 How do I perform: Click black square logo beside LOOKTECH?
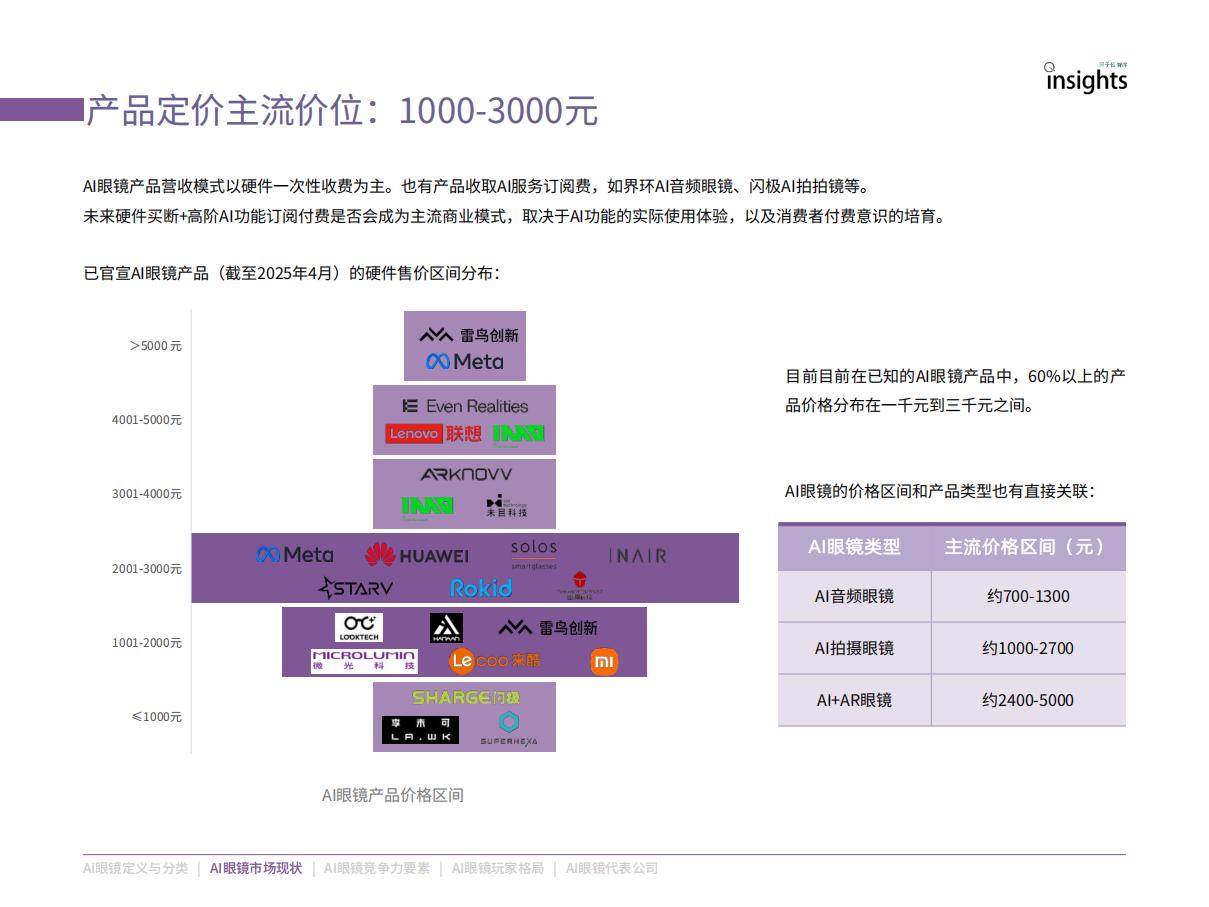[x=446, y=628]
